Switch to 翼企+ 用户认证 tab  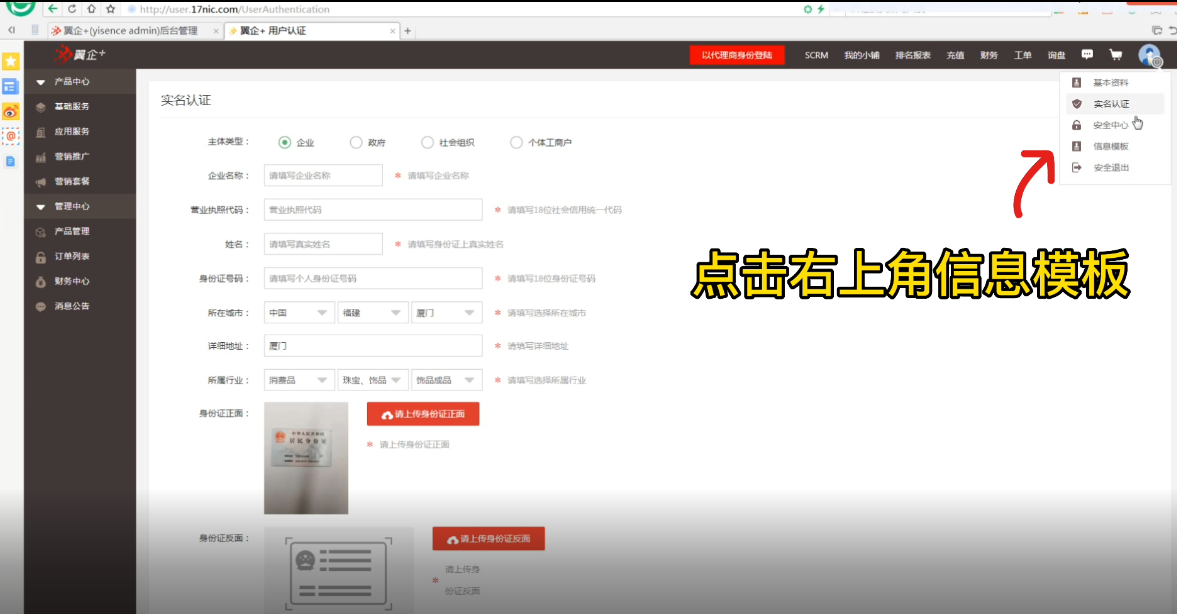[x=312, y=31]
